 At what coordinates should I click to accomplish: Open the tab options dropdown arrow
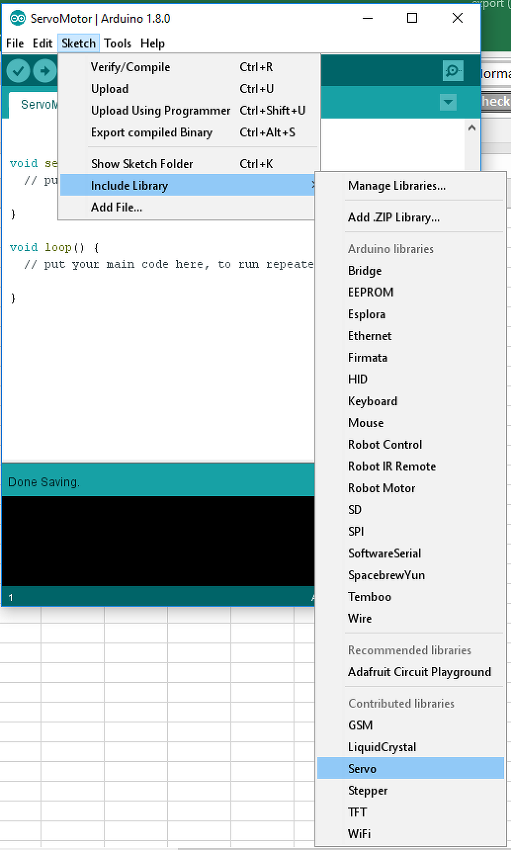[448, 102]
